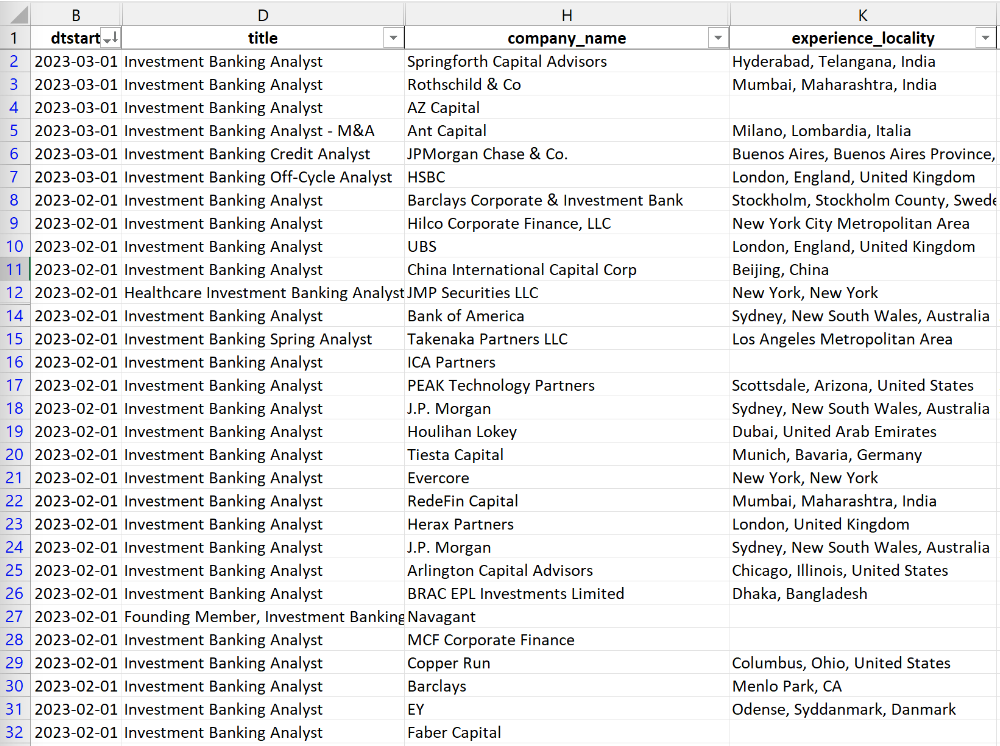
Task: Select cell 'Dhaka, Bangladesh'
Action: pos(863,594)
